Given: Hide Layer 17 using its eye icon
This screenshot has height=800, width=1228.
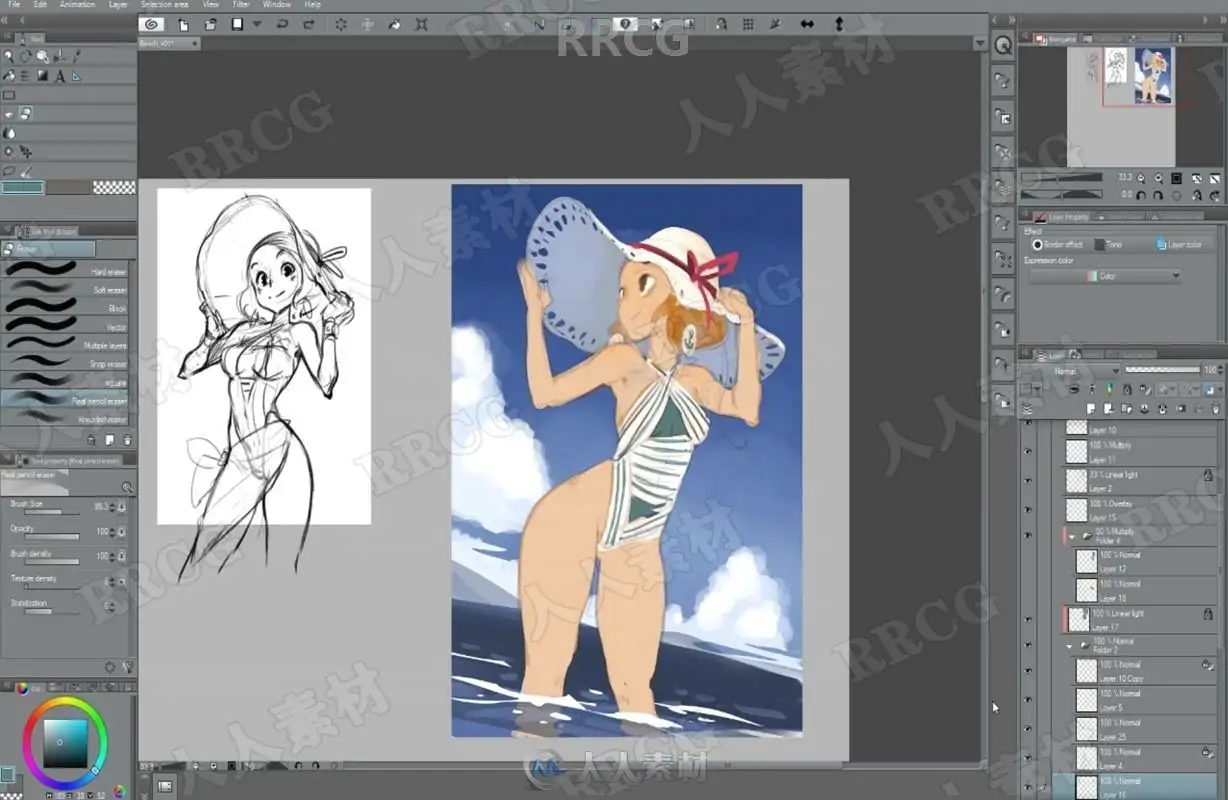Looking at the screenshot, I should coord(1028,620).
